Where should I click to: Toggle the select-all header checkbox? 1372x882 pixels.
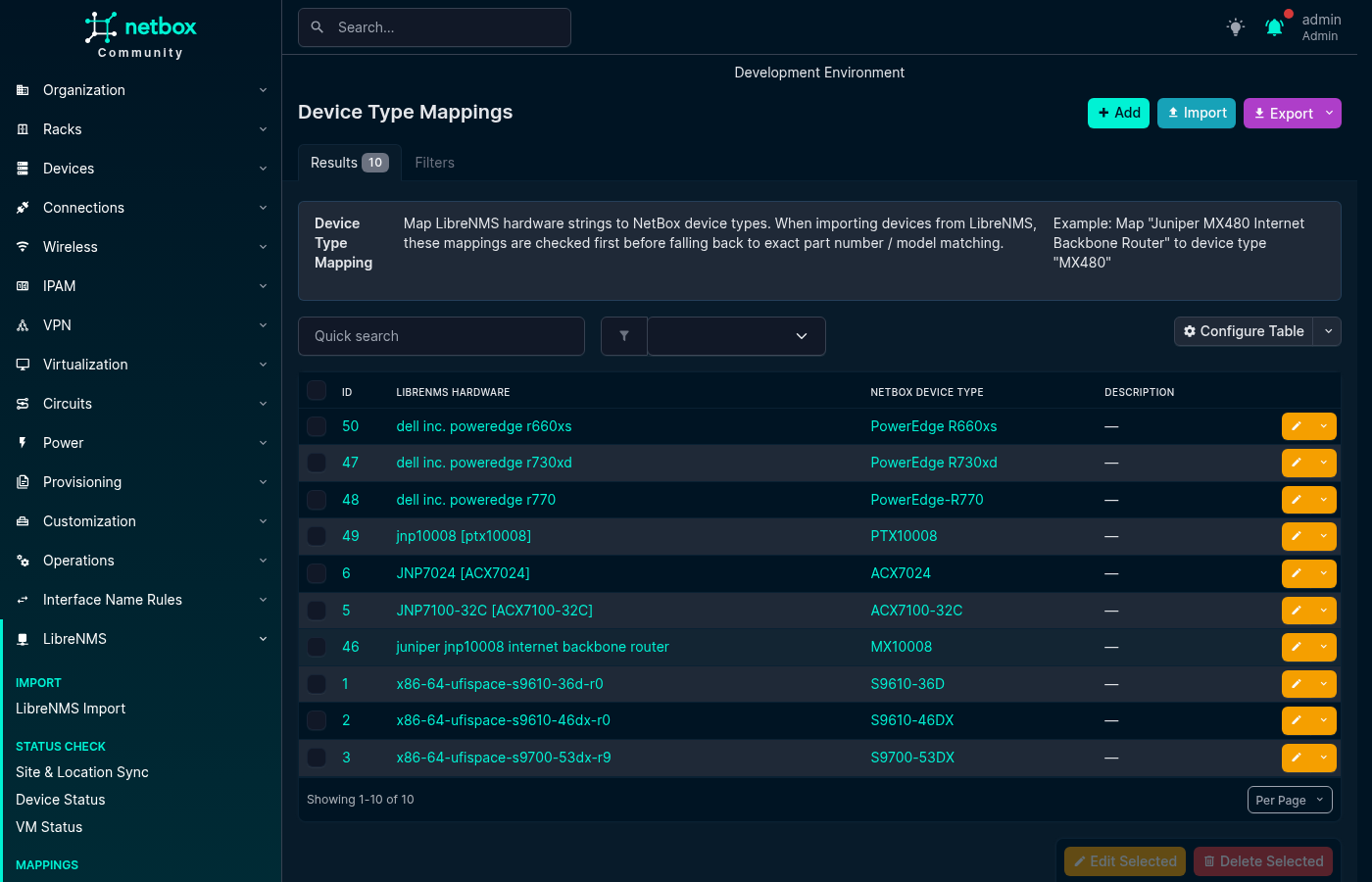(x=317, y=390)
